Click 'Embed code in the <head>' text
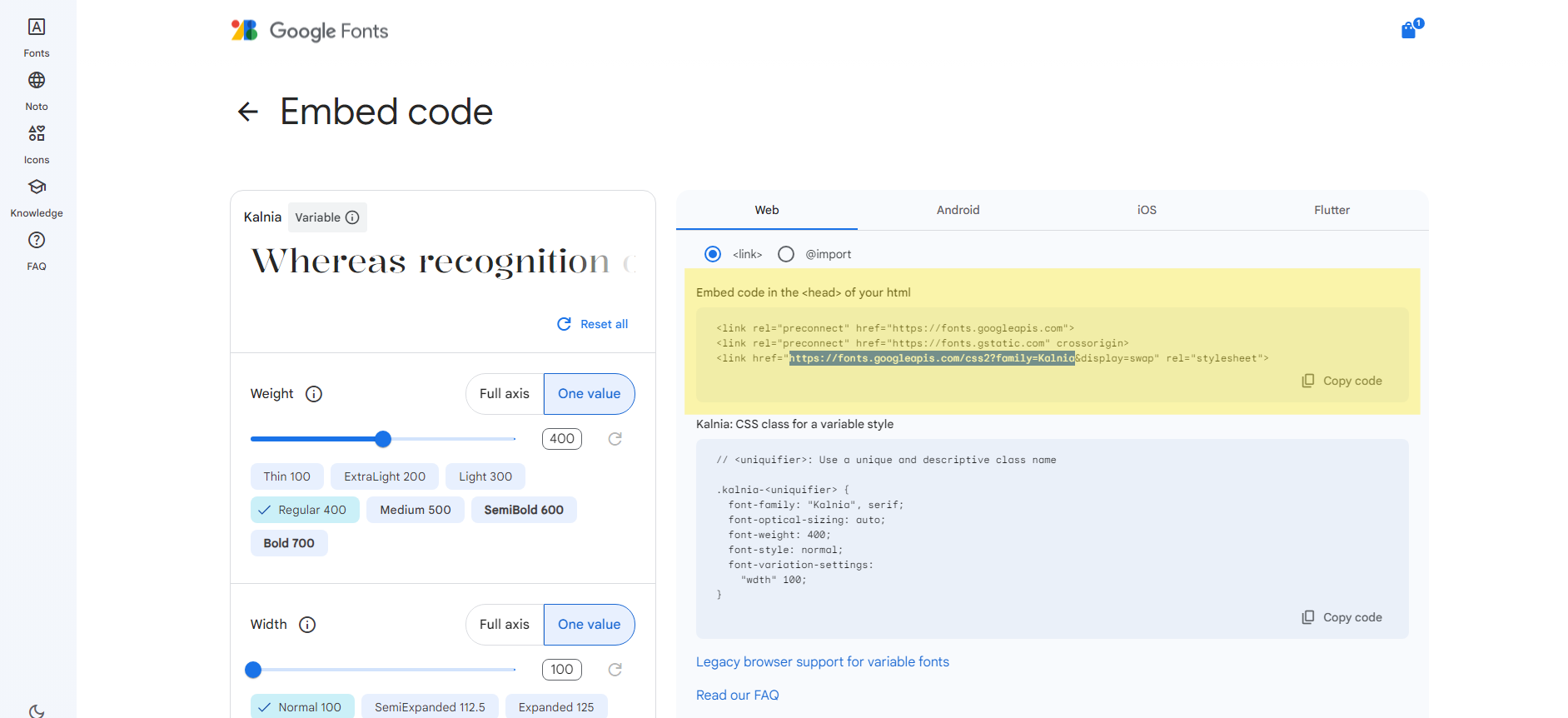The height and width of the screenshot is (718, 1568). 804,292
